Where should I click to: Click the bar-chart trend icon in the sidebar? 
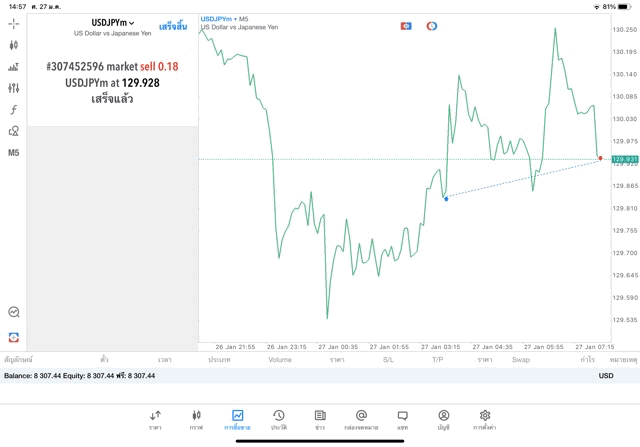click(x=13, y=67)
